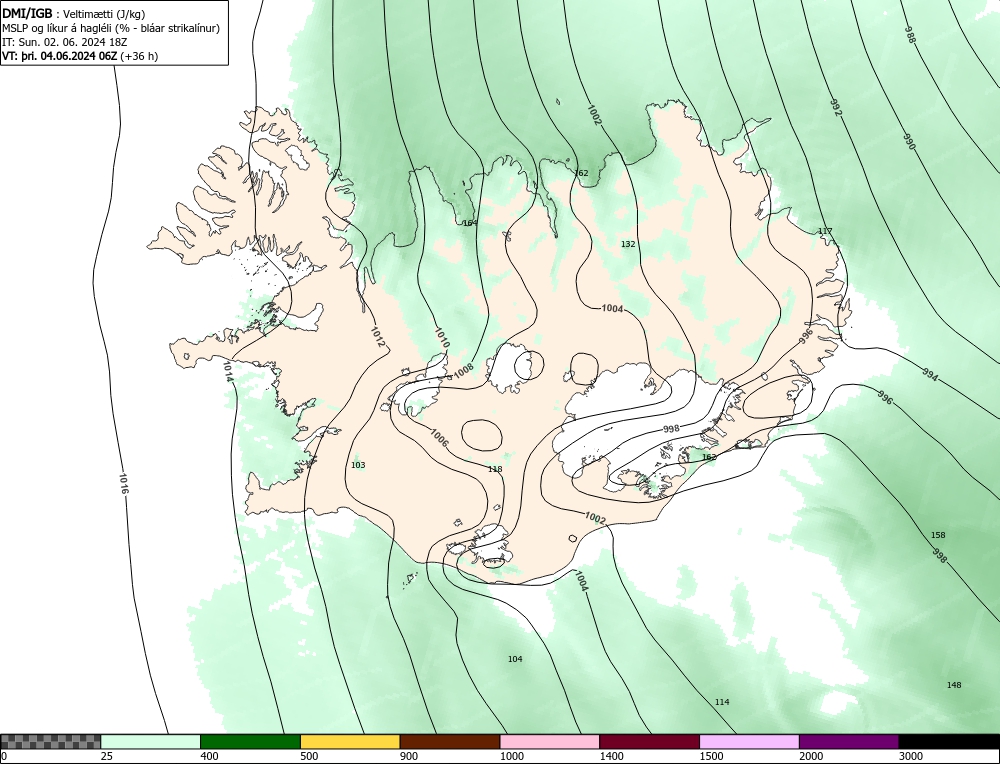Image resolution: width=1000 pixels, height=764 pixels.
Task: Click the grey checkered 0–25 legend swatch
Action: click(x=50, y=742)
